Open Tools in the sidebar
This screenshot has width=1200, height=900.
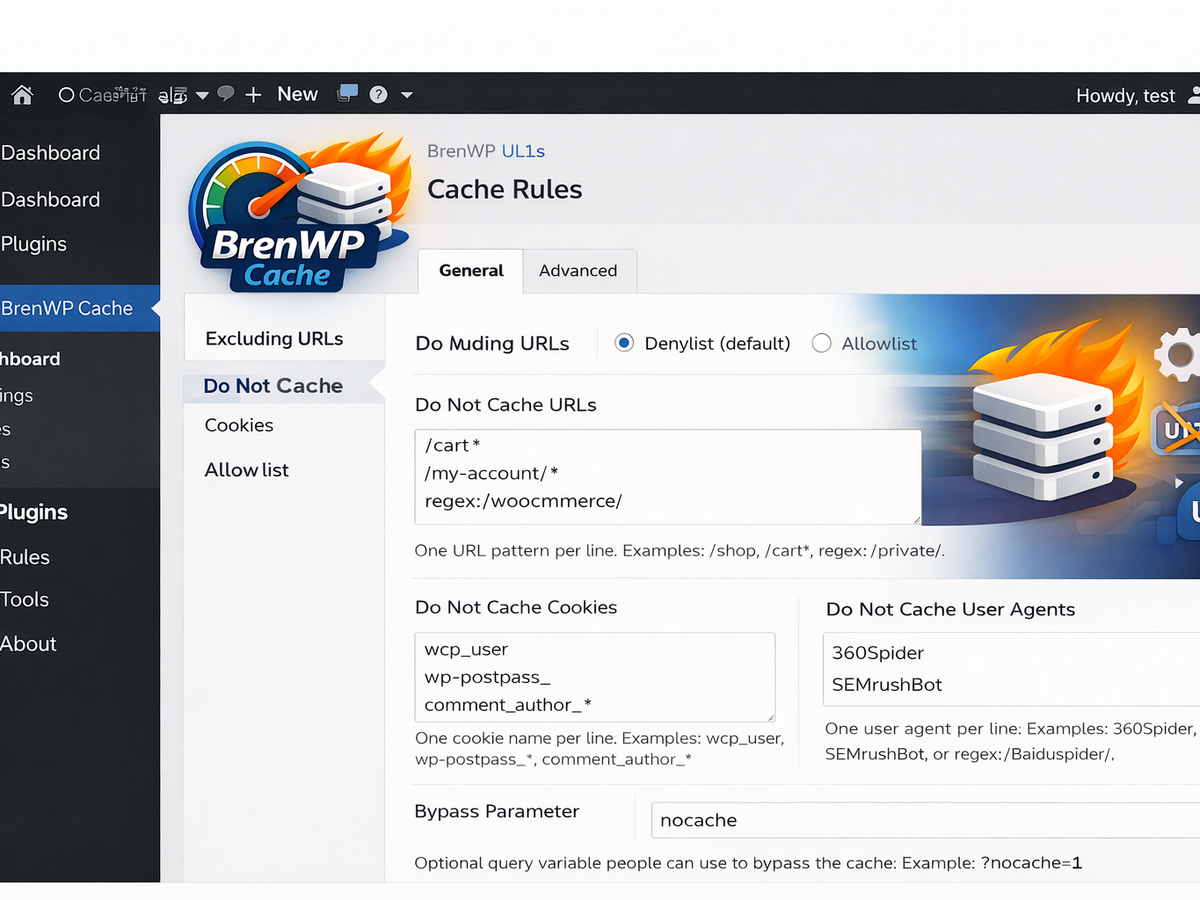(25, 600)
